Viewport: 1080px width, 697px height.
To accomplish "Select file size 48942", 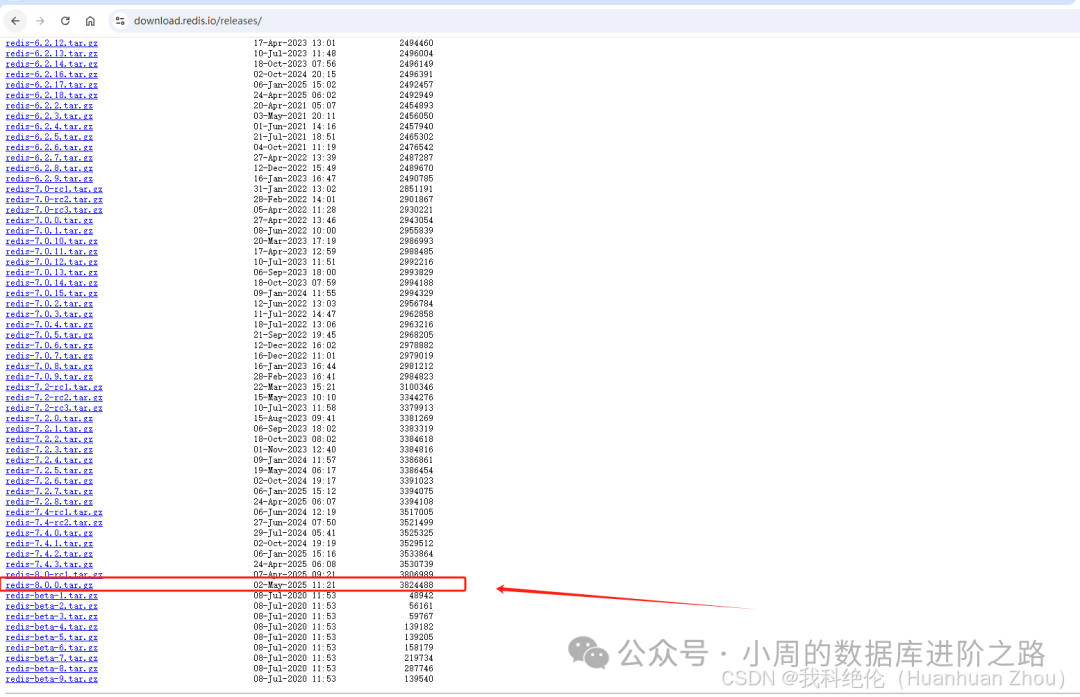I will (x=421, y=596).
